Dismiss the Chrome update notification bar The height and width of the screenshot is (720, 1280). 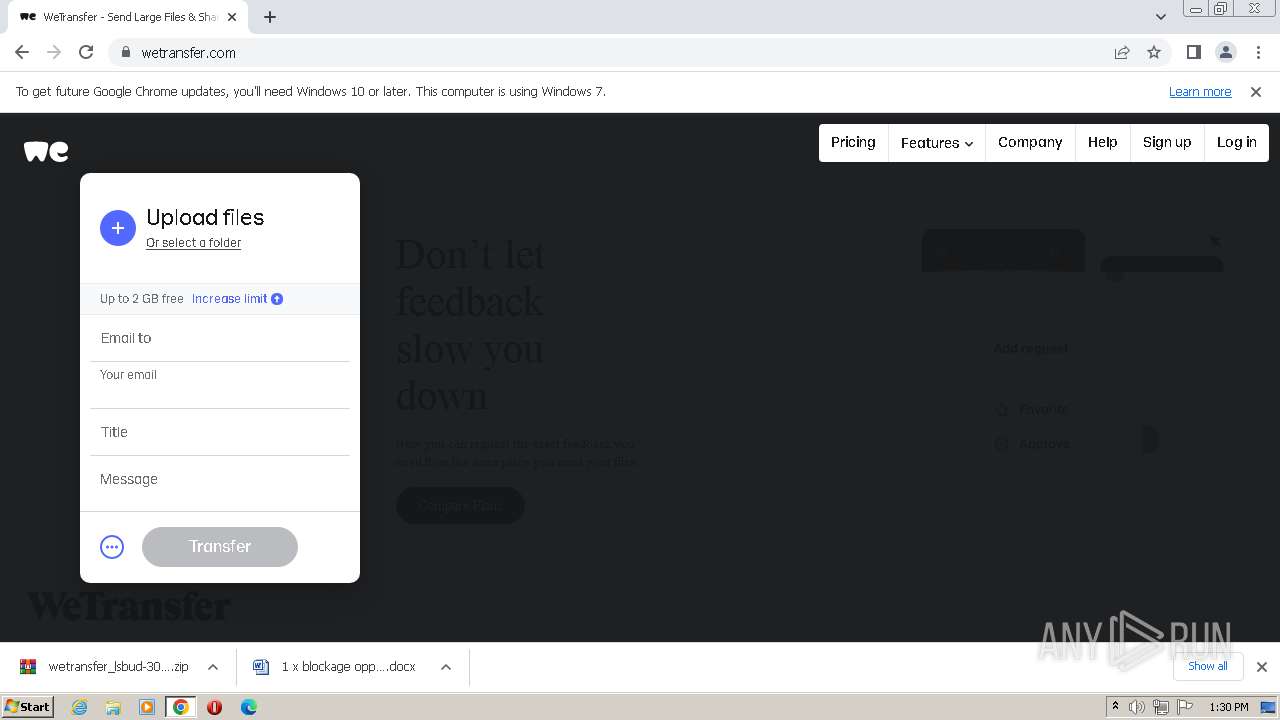pyautogui.click(x=1256, y=92)
